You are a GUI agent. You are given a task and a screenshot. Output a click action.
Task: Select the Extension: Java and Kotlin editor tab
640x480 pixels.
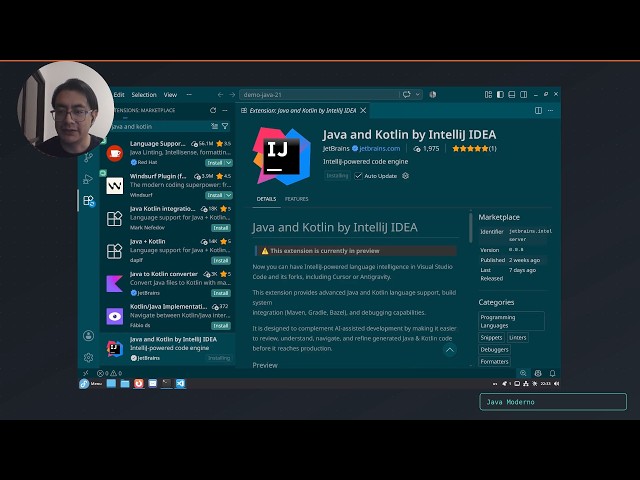click(x=302, y=111)
